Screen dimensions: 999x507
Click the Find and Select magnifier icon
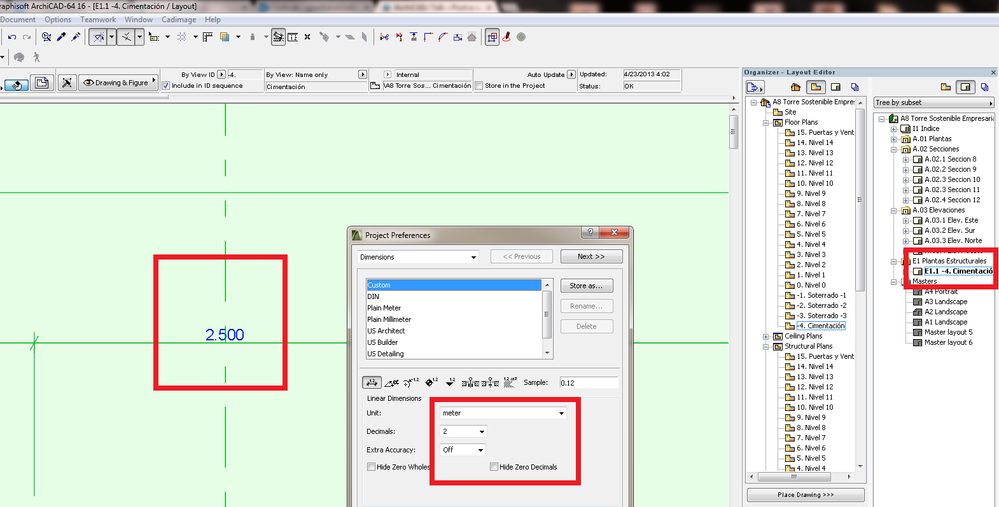click(47, 37)
